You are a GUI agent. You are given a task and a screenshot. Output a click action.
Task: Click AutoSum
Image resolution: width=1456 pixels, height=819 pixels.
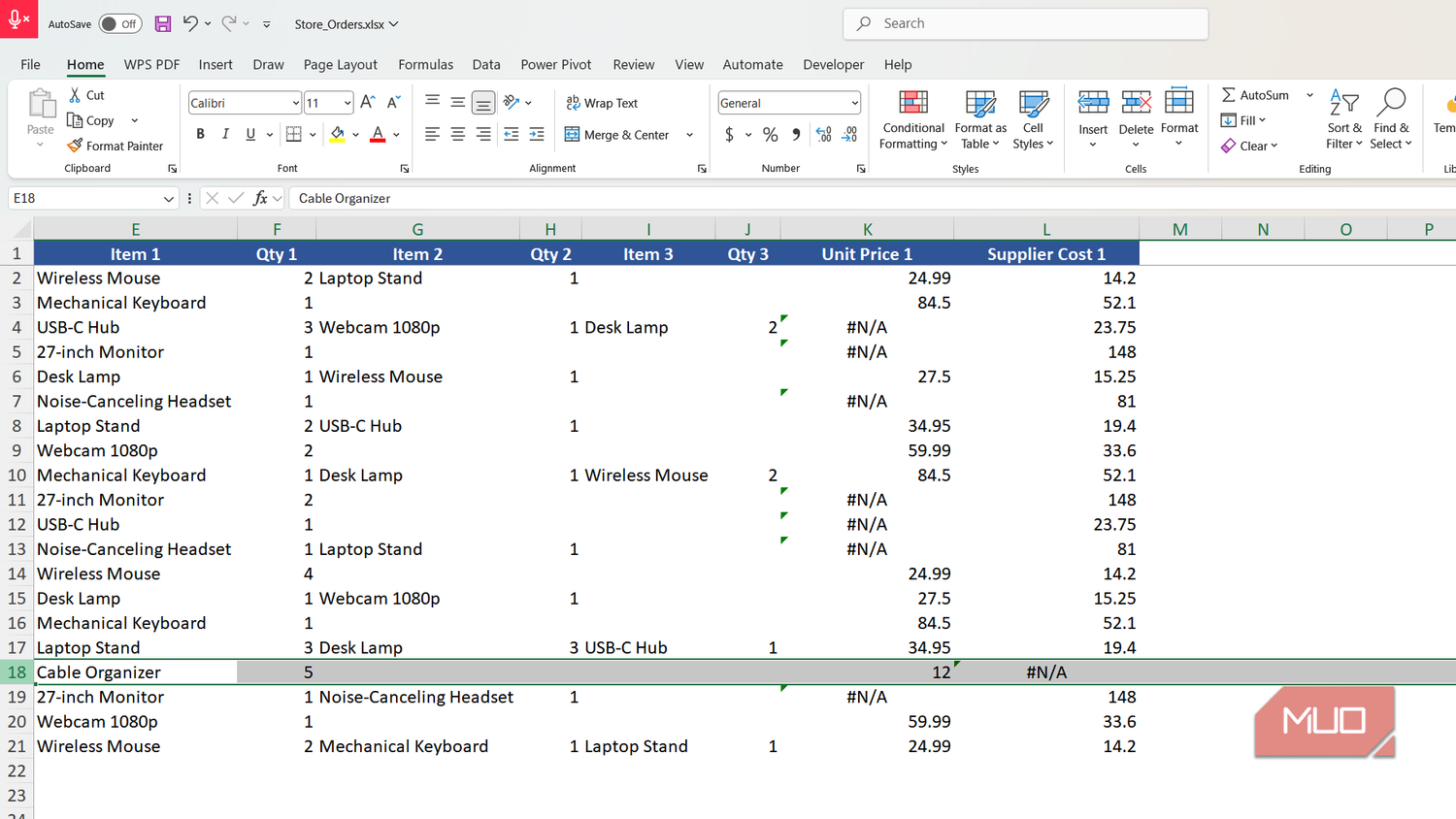coord(1255,95)
